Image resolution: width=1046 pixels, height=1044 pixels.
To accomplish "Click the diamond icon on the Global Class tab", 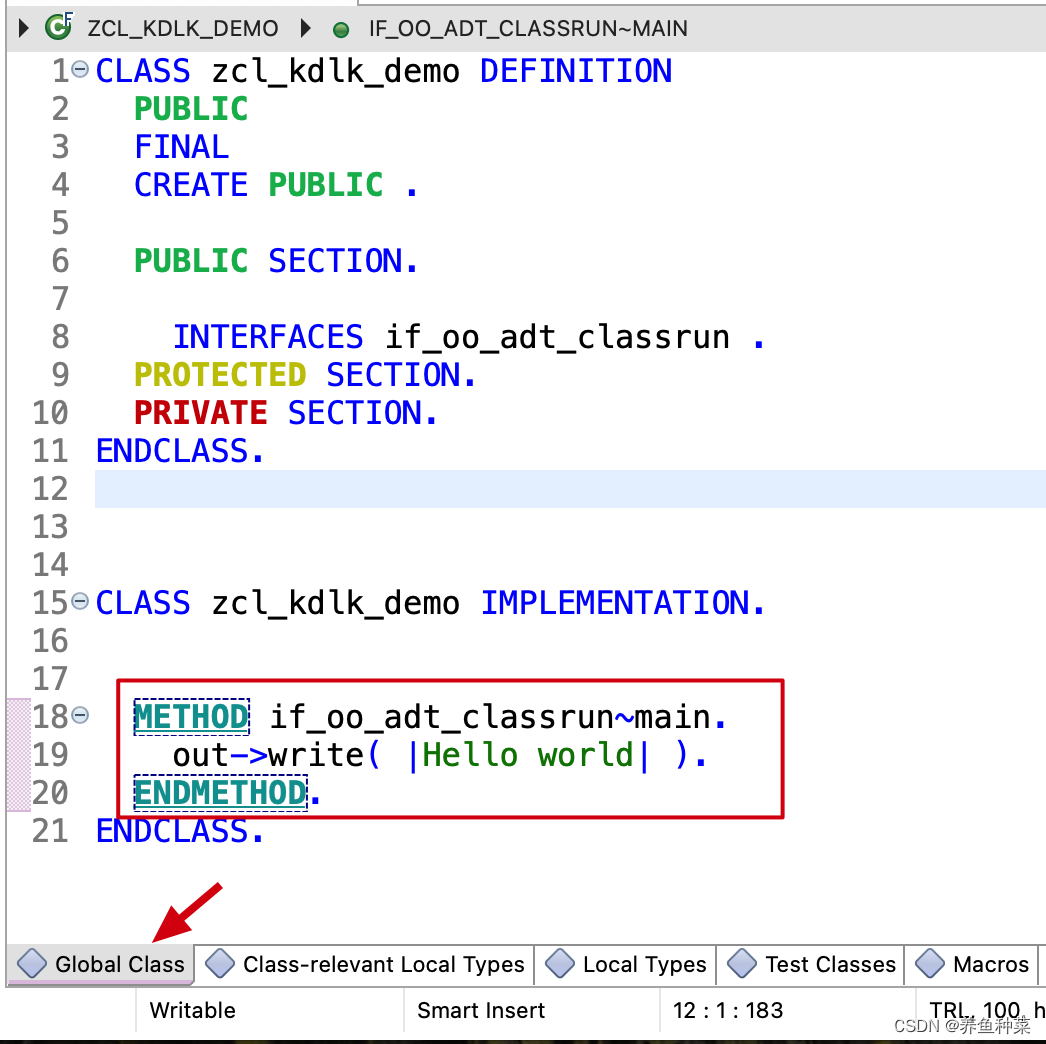I will (x=31, y=964).
